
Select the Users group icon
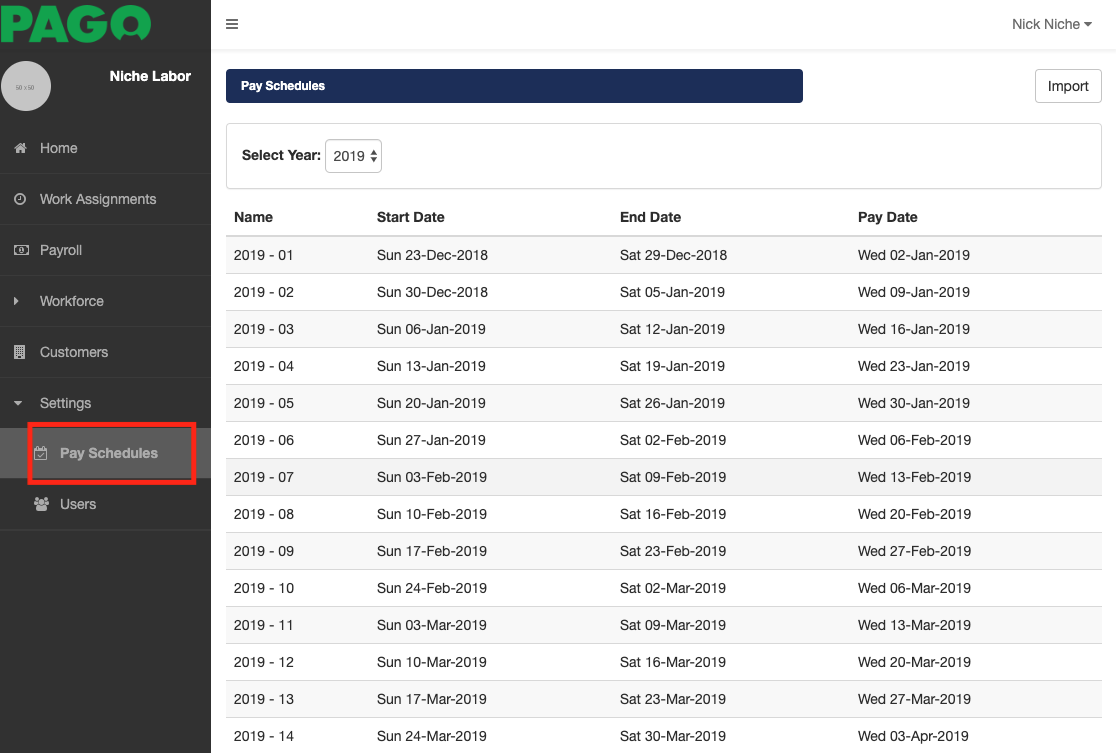point(41,504)
